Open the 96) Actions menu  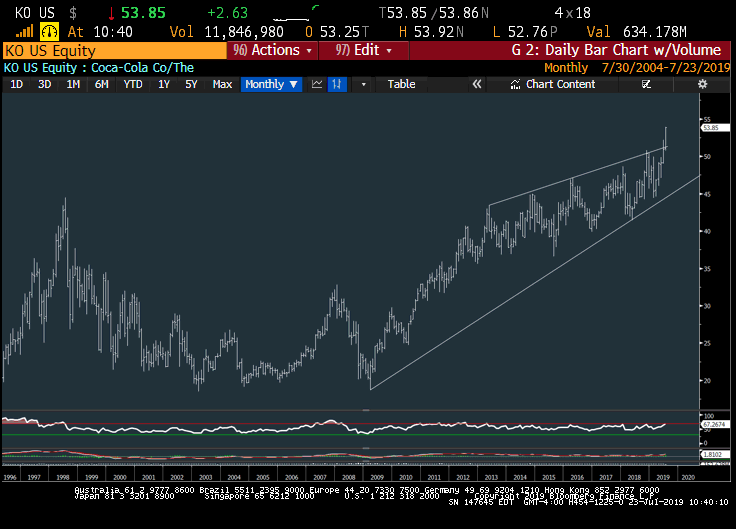pos(272,50)
